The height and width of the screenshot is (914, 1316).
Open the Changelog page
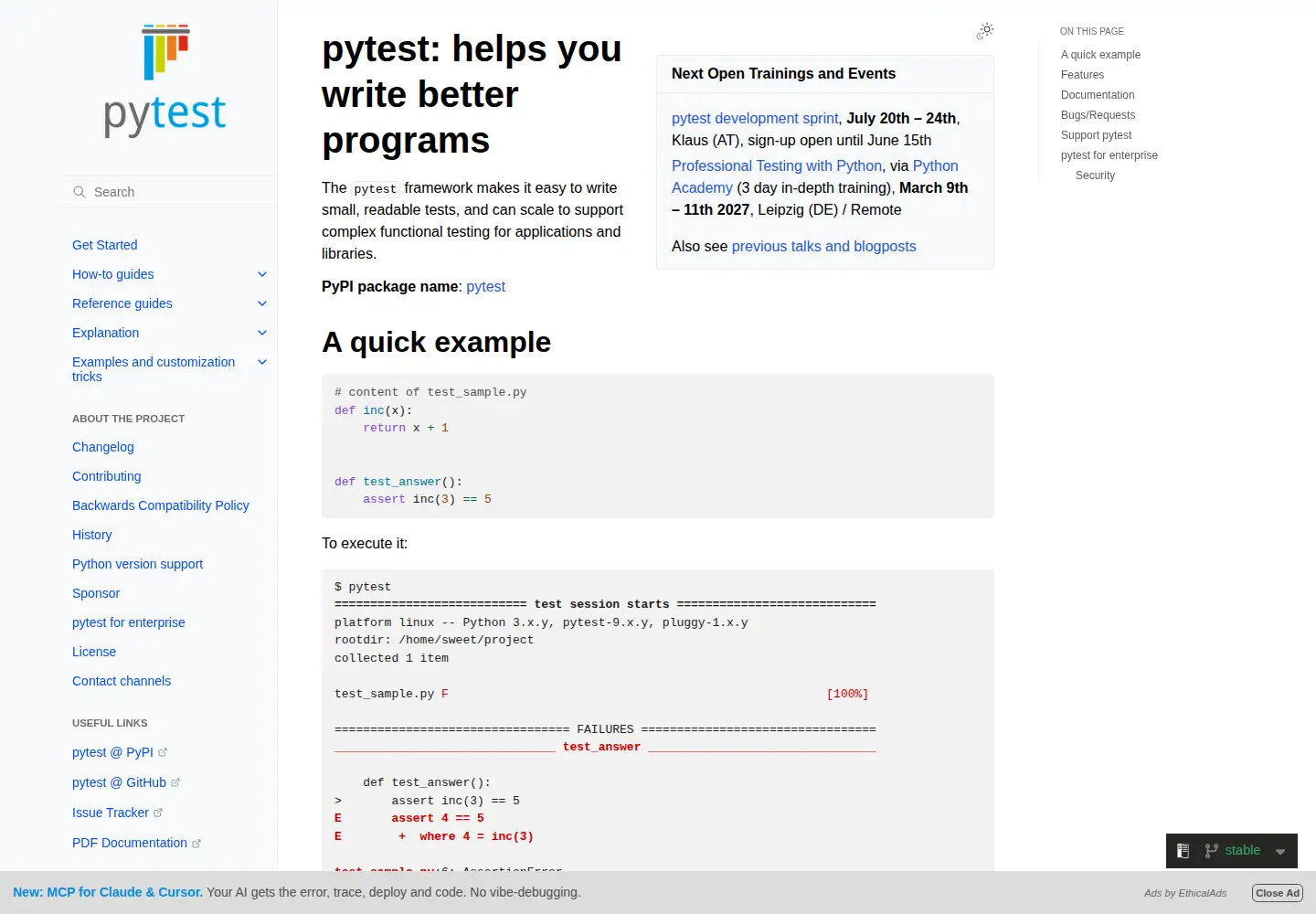[x=103, y=447]
